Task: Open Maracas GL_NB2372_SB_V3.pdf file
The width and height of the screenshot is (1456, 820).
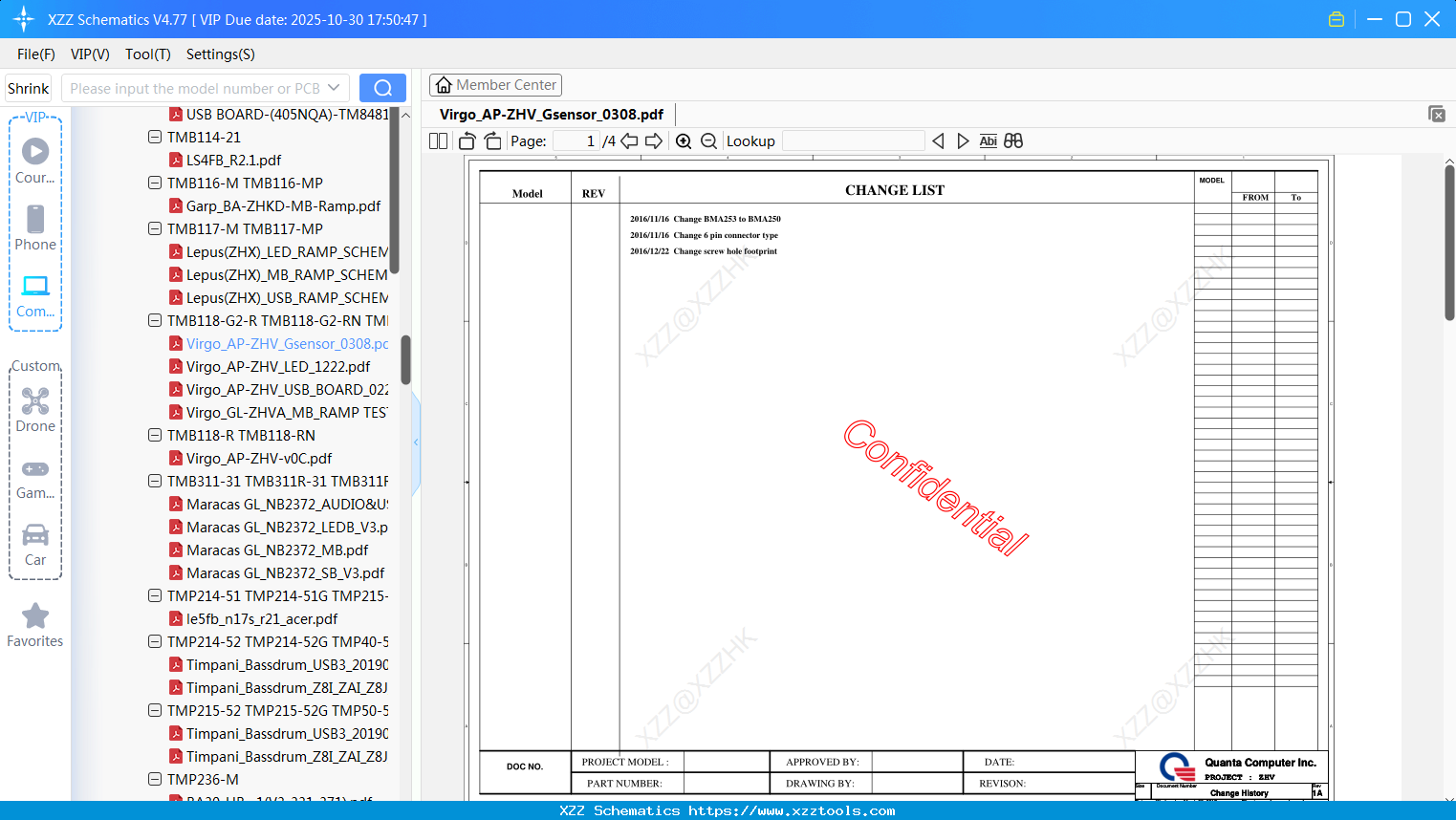Action: coord(285,572)
